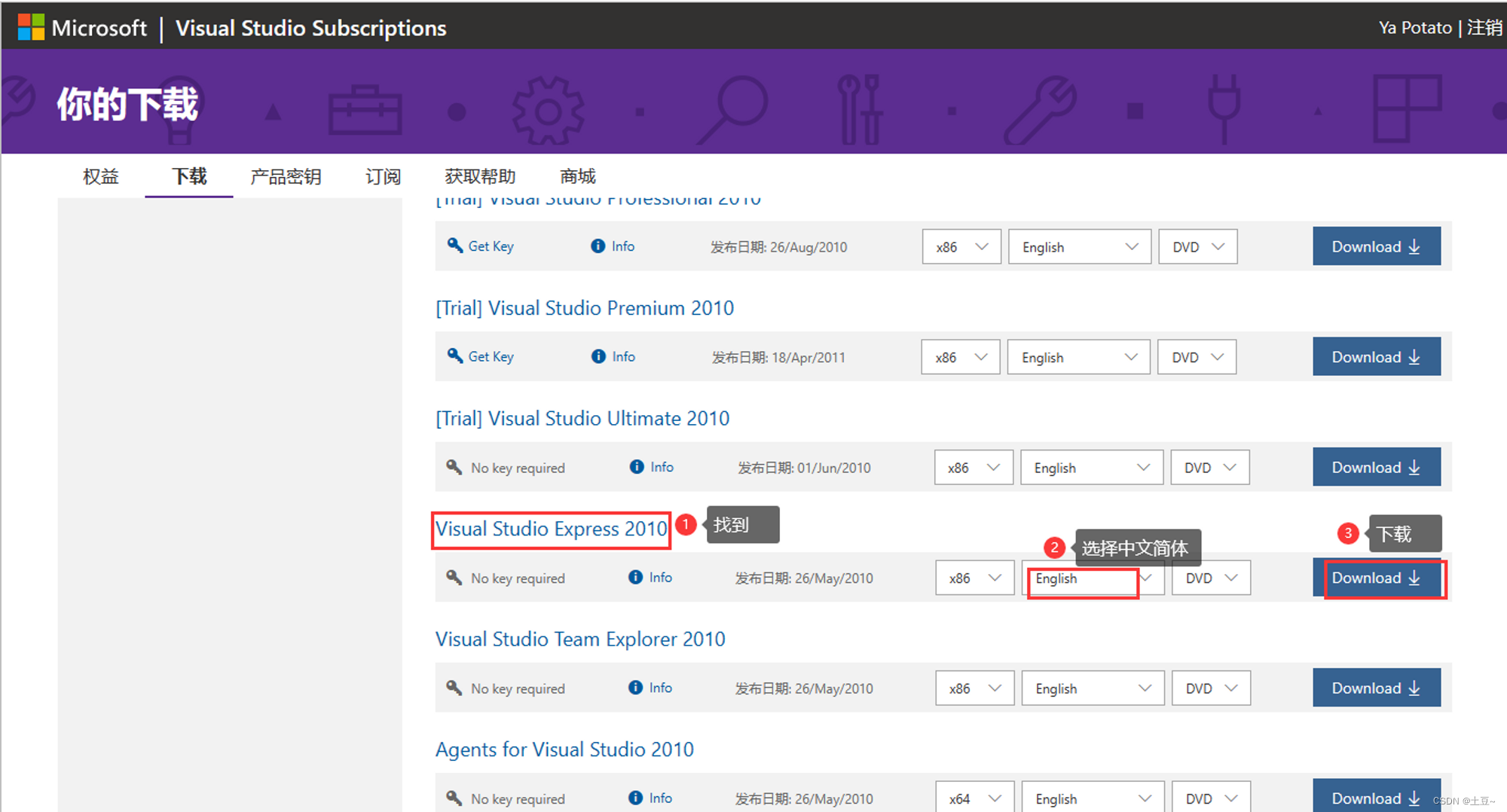Click key icon in Agents row
The width and height of the screenshot is (1507, 812).
click(454, 798)
